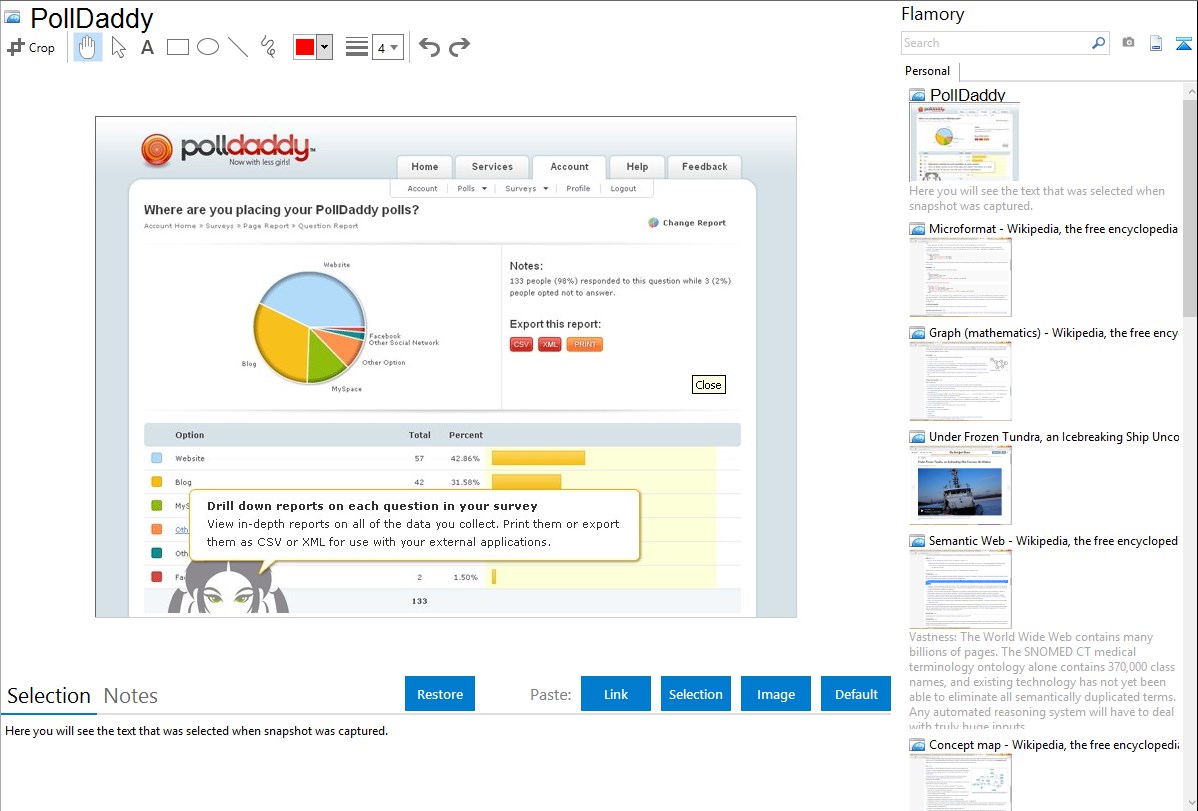Activate the hand pan tool
The height and width of the screenshot is (811, 1198).
88,47
